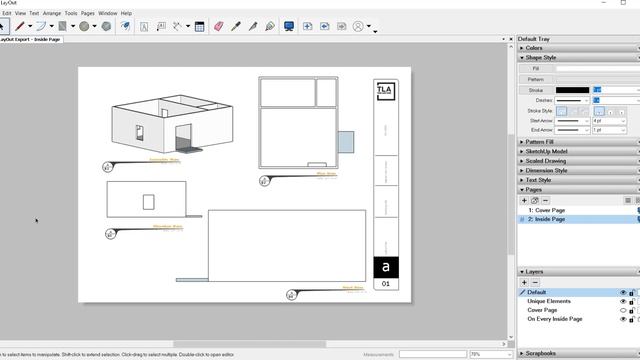Open the Arrange menu
The width and height of the screenshot is (640, 360).
52,13
